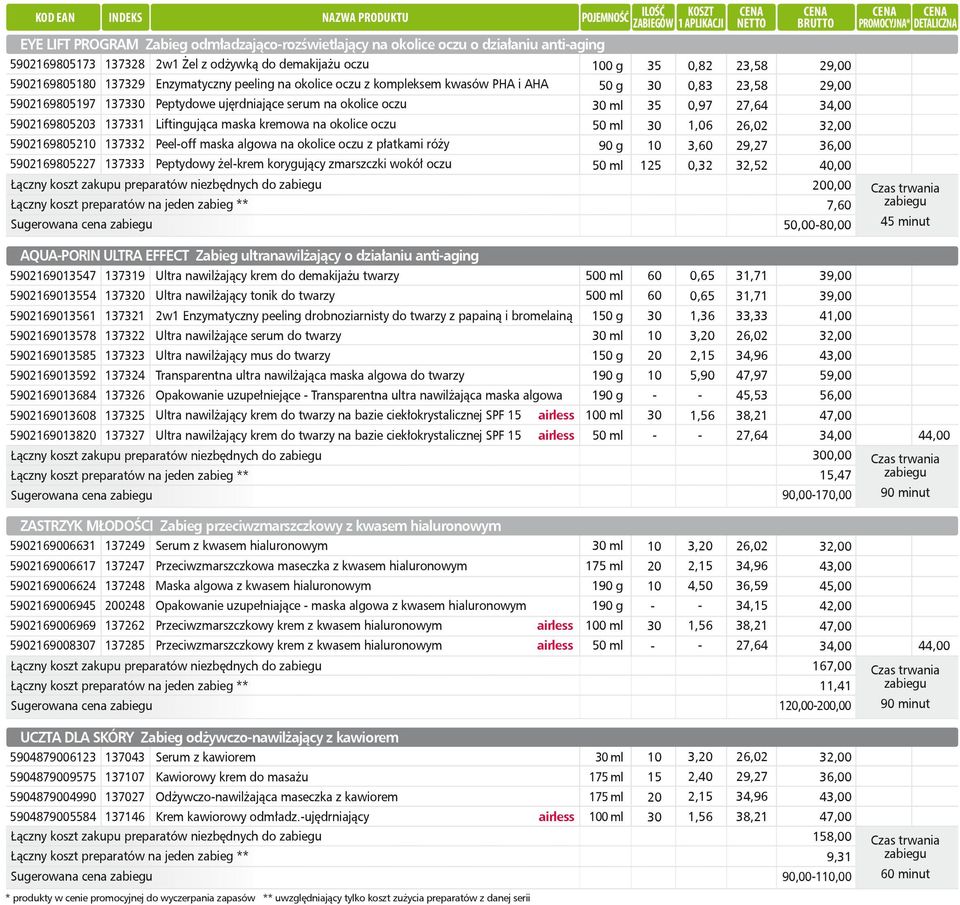Click index number 200248
Screen dimensions: 960x905
point(125,606)
